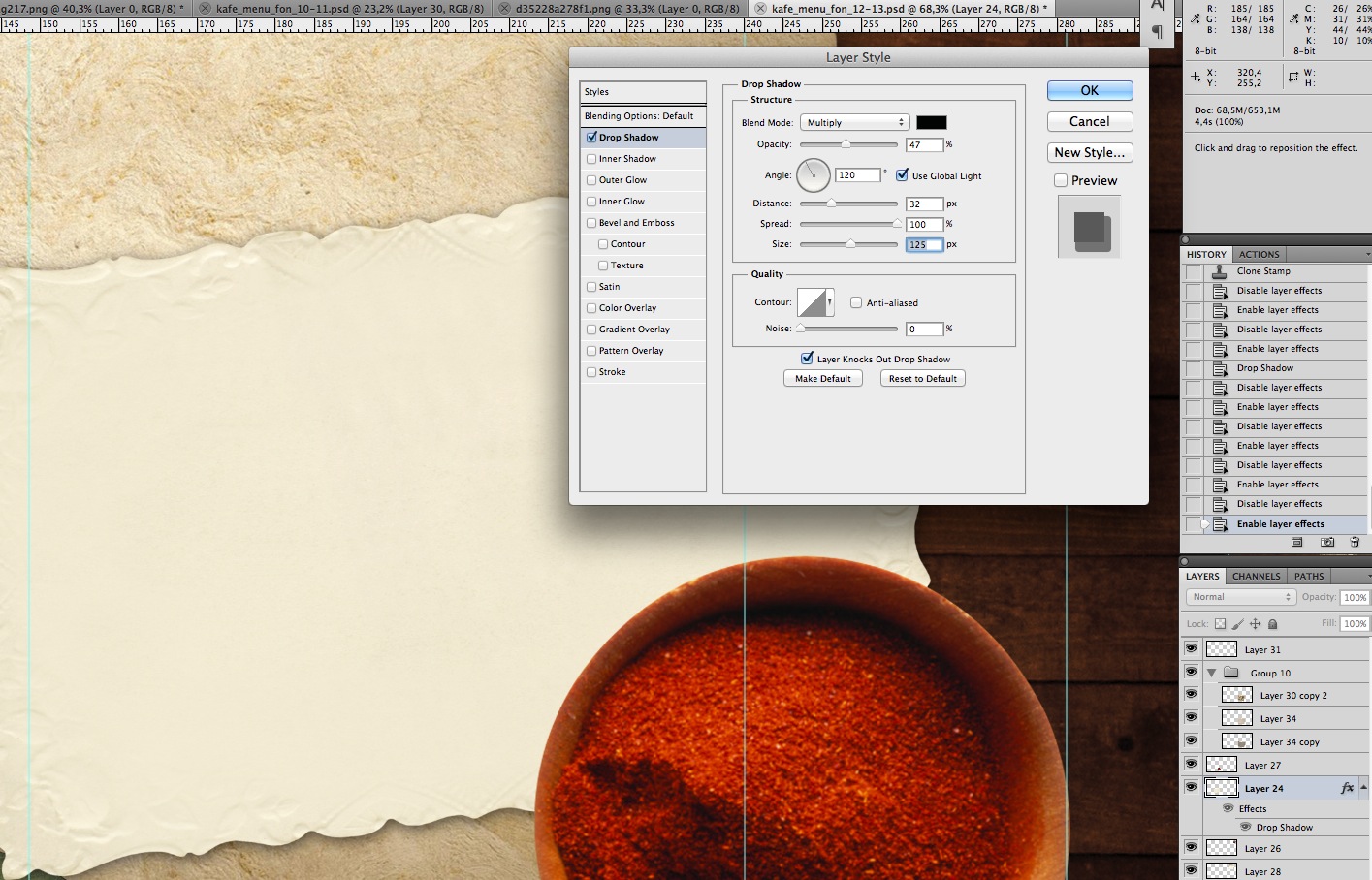Toggle Layer Knocks Out Drop Shadow
Screen dimensions: 1372x880
click(x=807, y=359)
